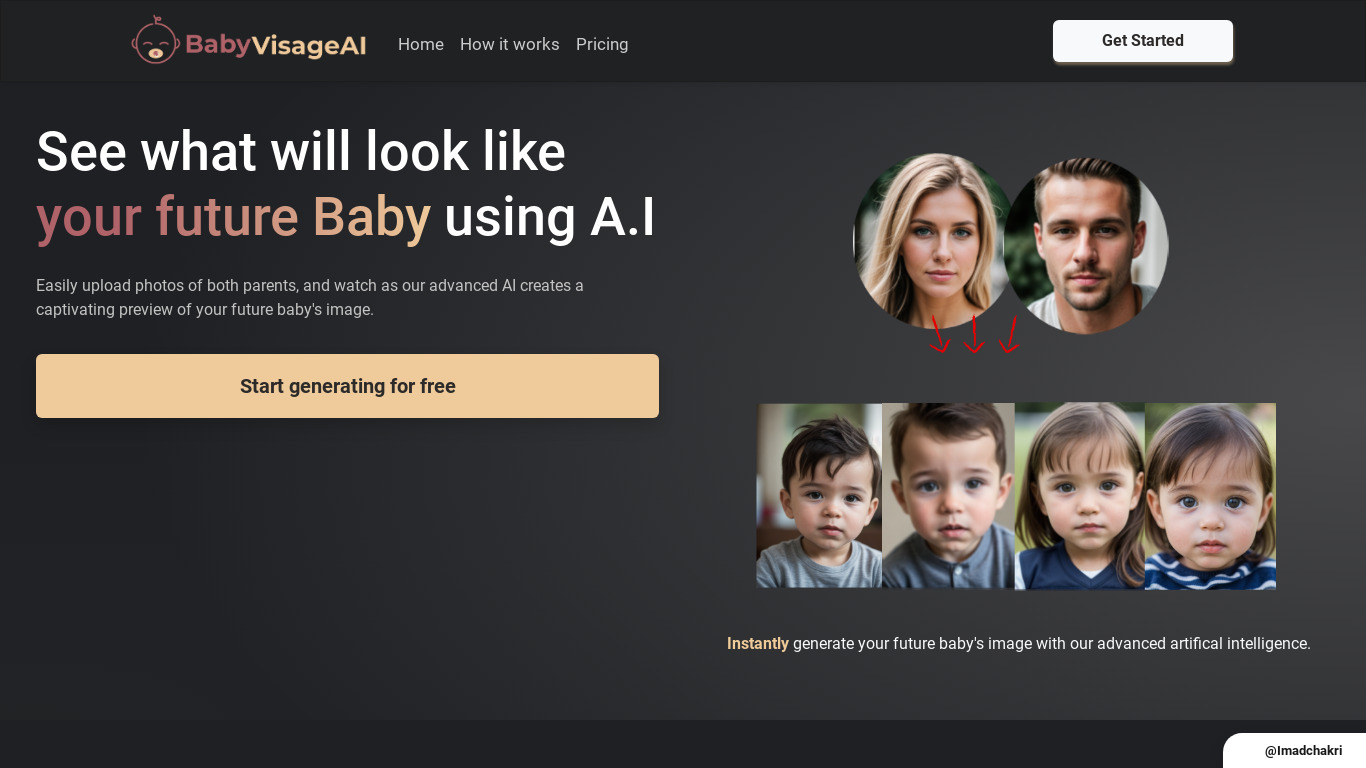Viewport: 1366px width, 768px height.
Task: Click the right red down arrow
Action: [1009, 335]
